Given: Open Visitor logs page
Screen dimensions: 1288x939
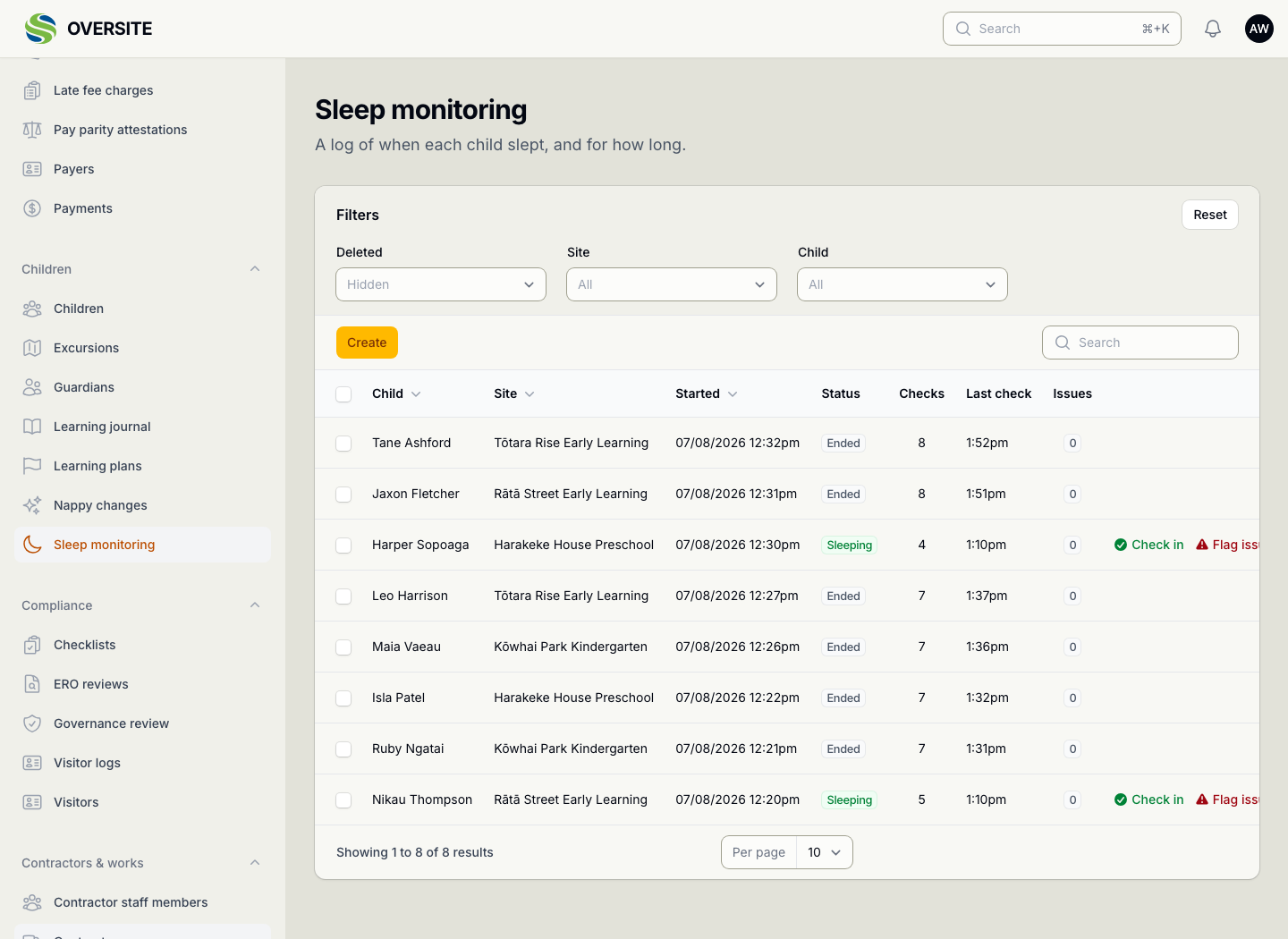Looking at the screenshot, I should tap(143, 763).
